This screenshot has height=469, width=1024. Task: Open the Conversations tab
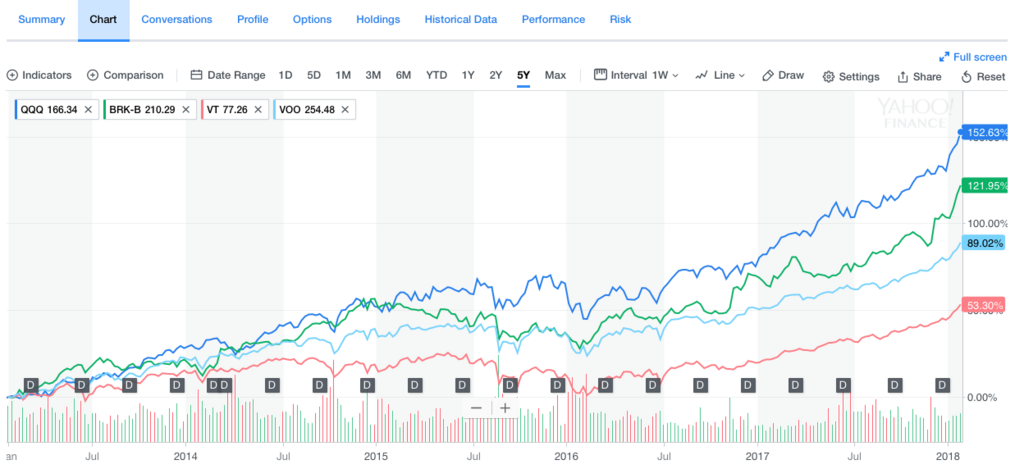click(176, 20)
